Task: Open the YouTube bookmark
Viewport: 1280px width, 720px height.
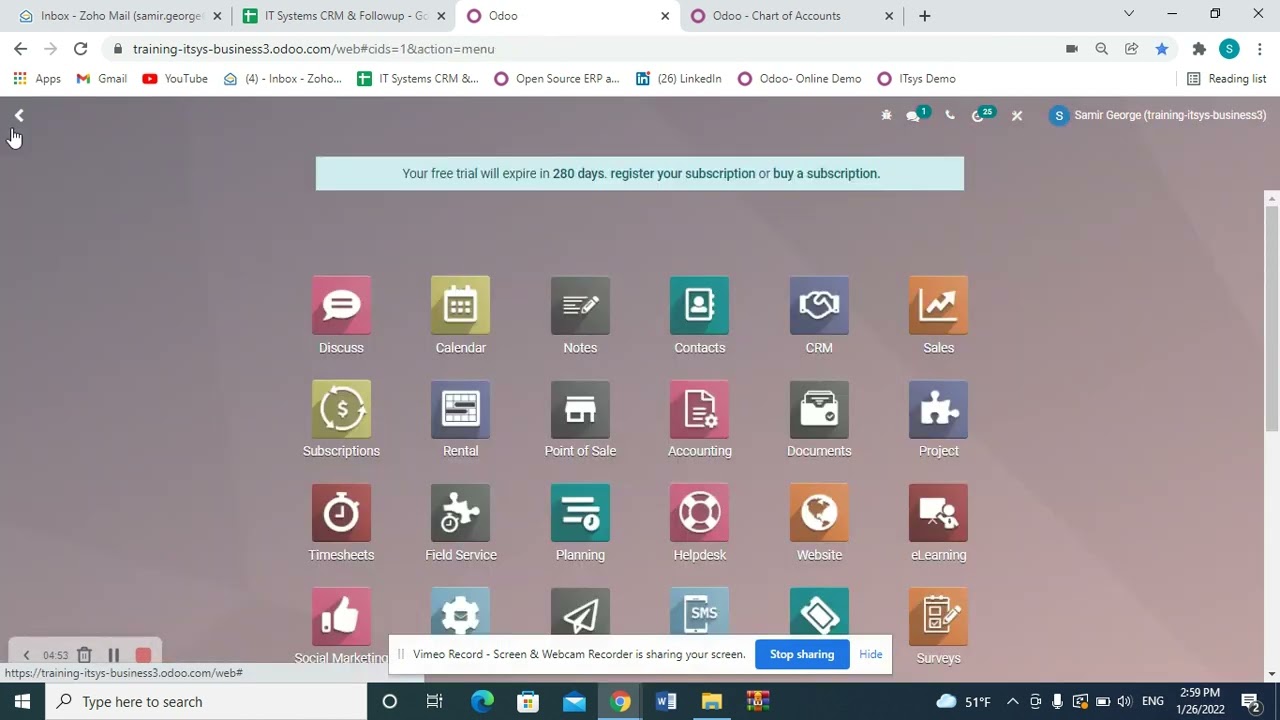Action: coord(175,79)
